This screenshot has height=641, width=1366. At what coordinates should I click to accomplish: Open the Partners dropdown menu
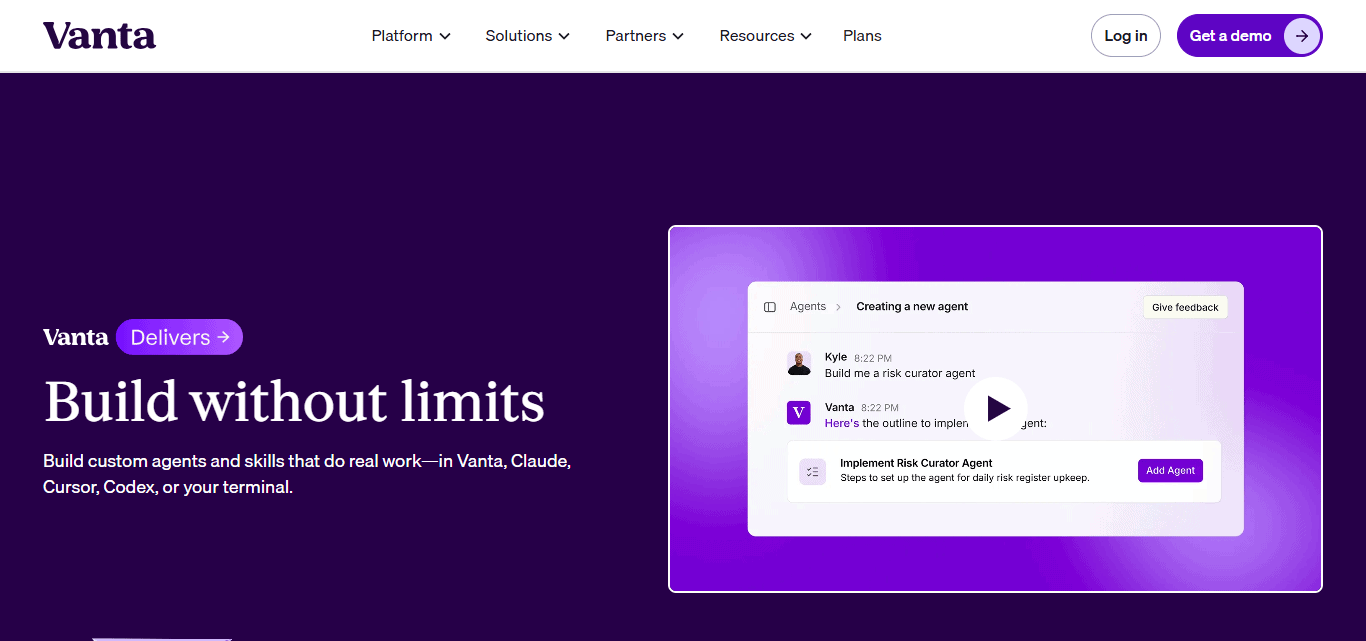point(645,36)
